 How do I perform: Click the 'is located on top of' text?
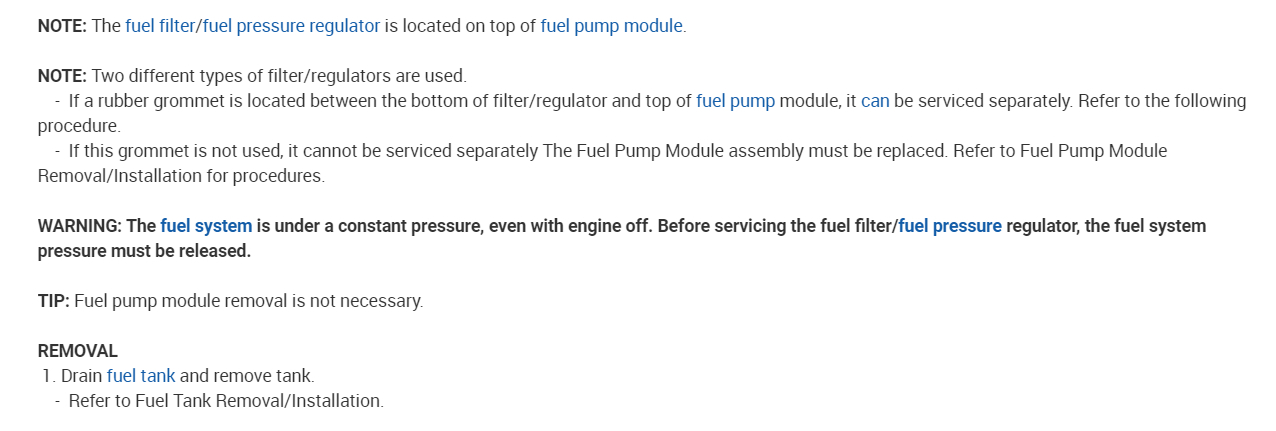coord(460,26)
